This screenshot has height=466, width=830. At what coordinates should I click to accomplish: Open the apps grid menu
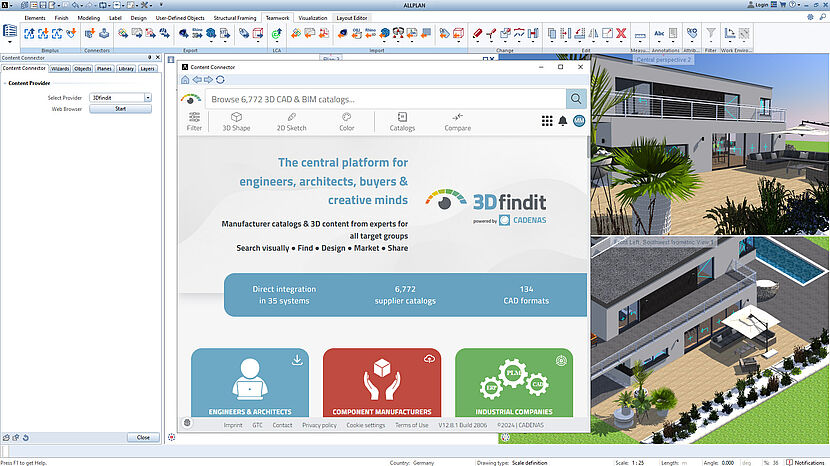(547, 121)
